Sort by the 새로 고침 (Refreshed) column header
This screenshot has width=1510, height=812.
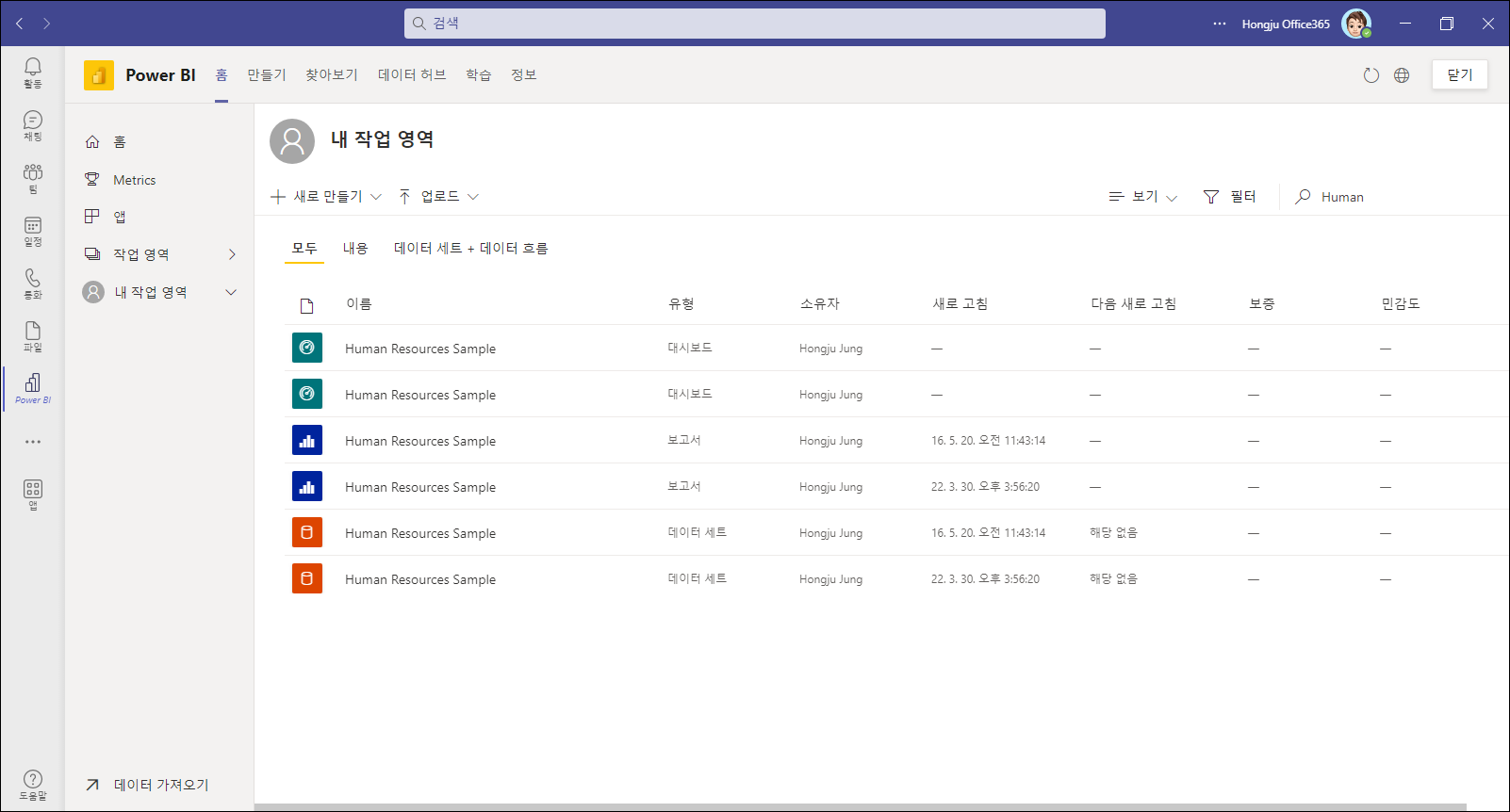tap(960, 303)
